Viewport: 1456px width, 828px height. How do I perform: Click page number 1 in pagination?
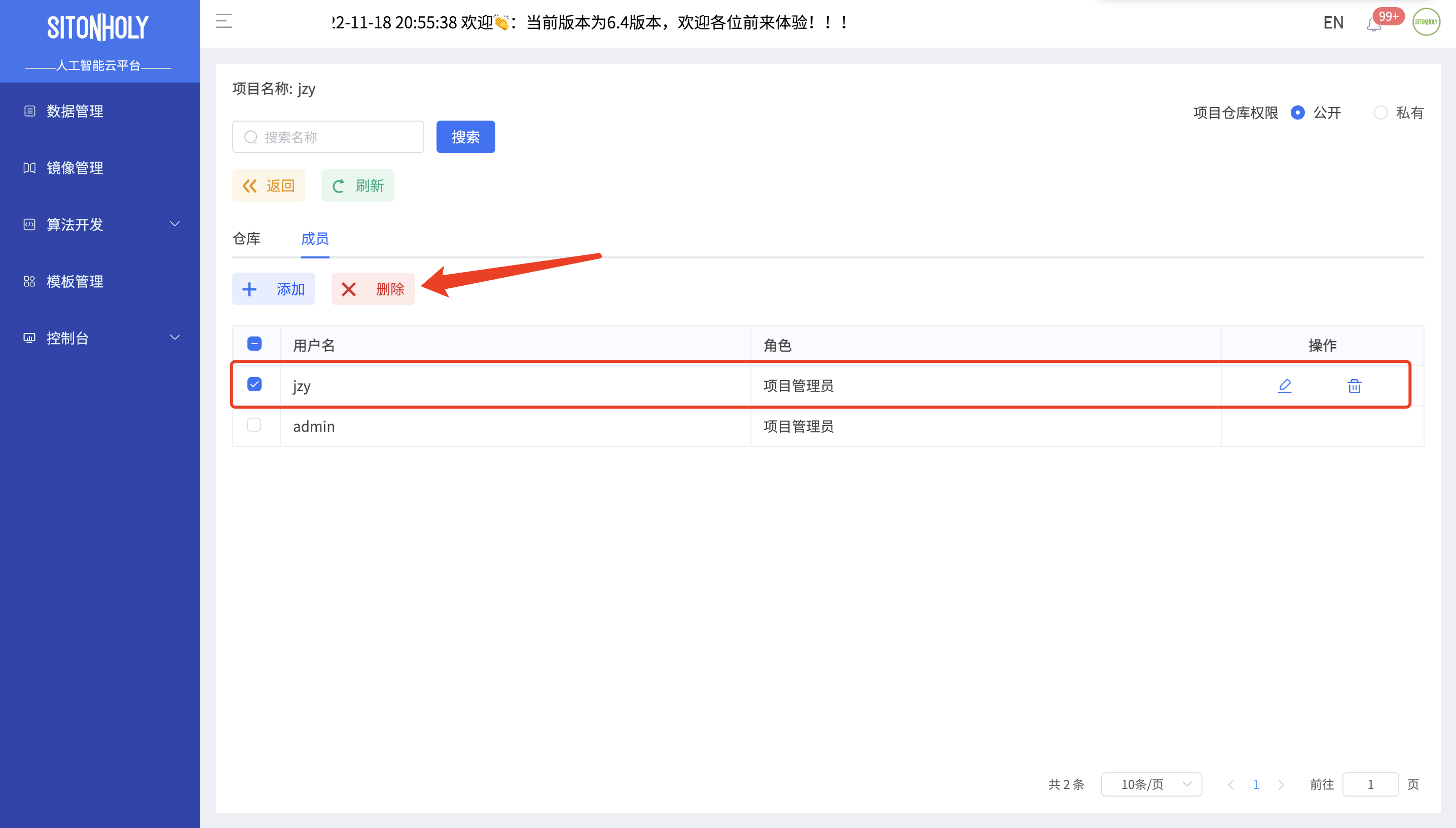pos(1256,785)
